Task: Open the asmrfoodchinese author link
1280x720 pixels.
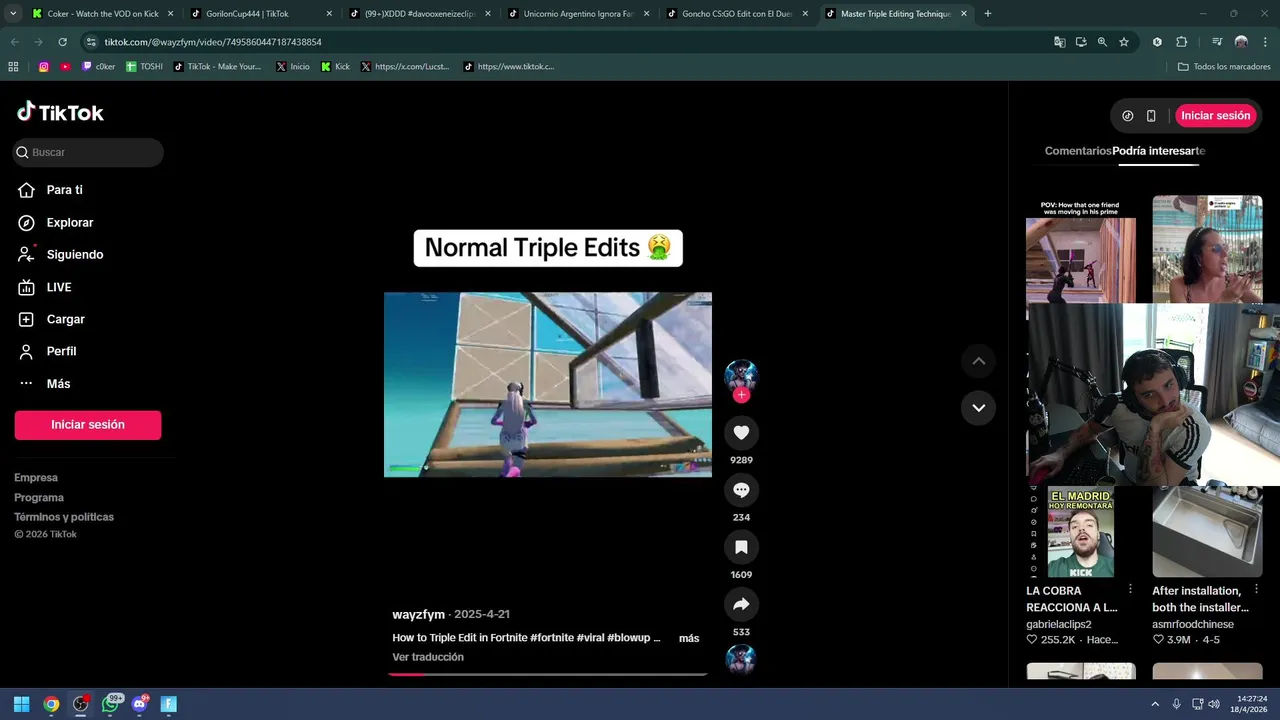Action: click(1193, 624)
